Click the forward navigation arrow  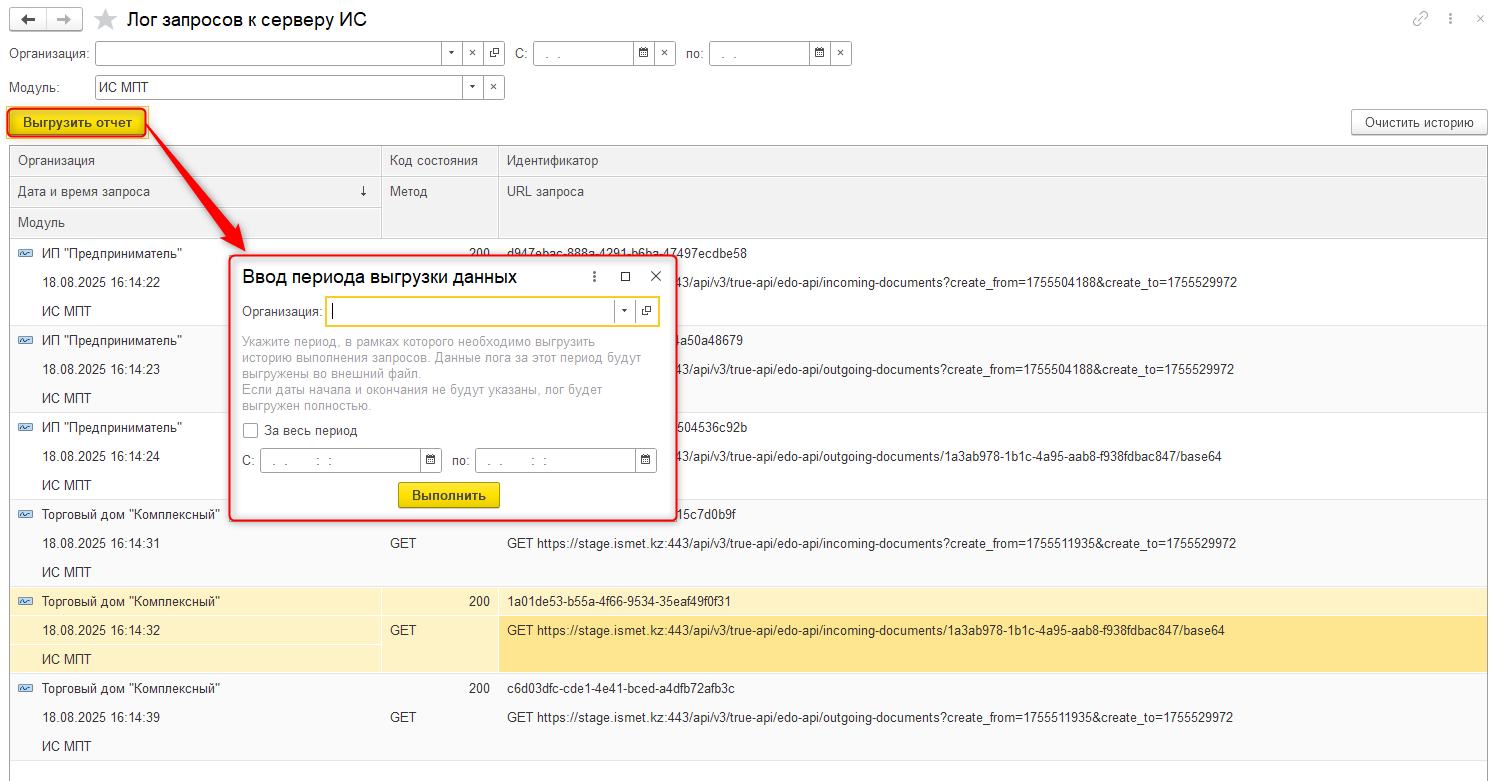click(x=64, y=20)
